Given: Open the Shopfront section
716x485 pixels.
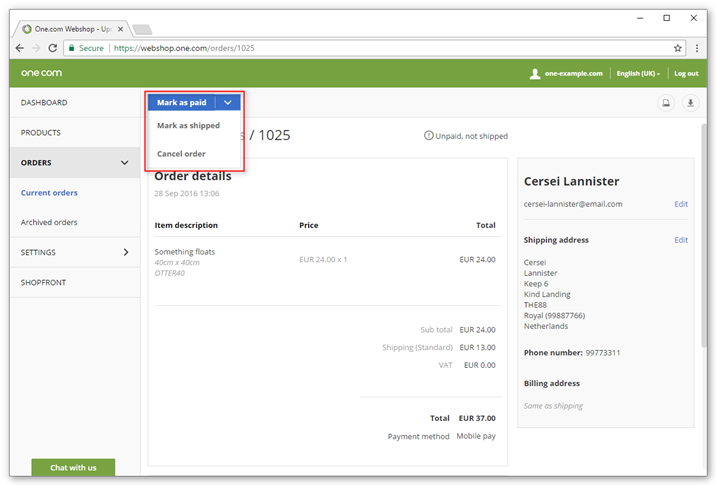Looking at the screenshot, I should click(43, 282).
